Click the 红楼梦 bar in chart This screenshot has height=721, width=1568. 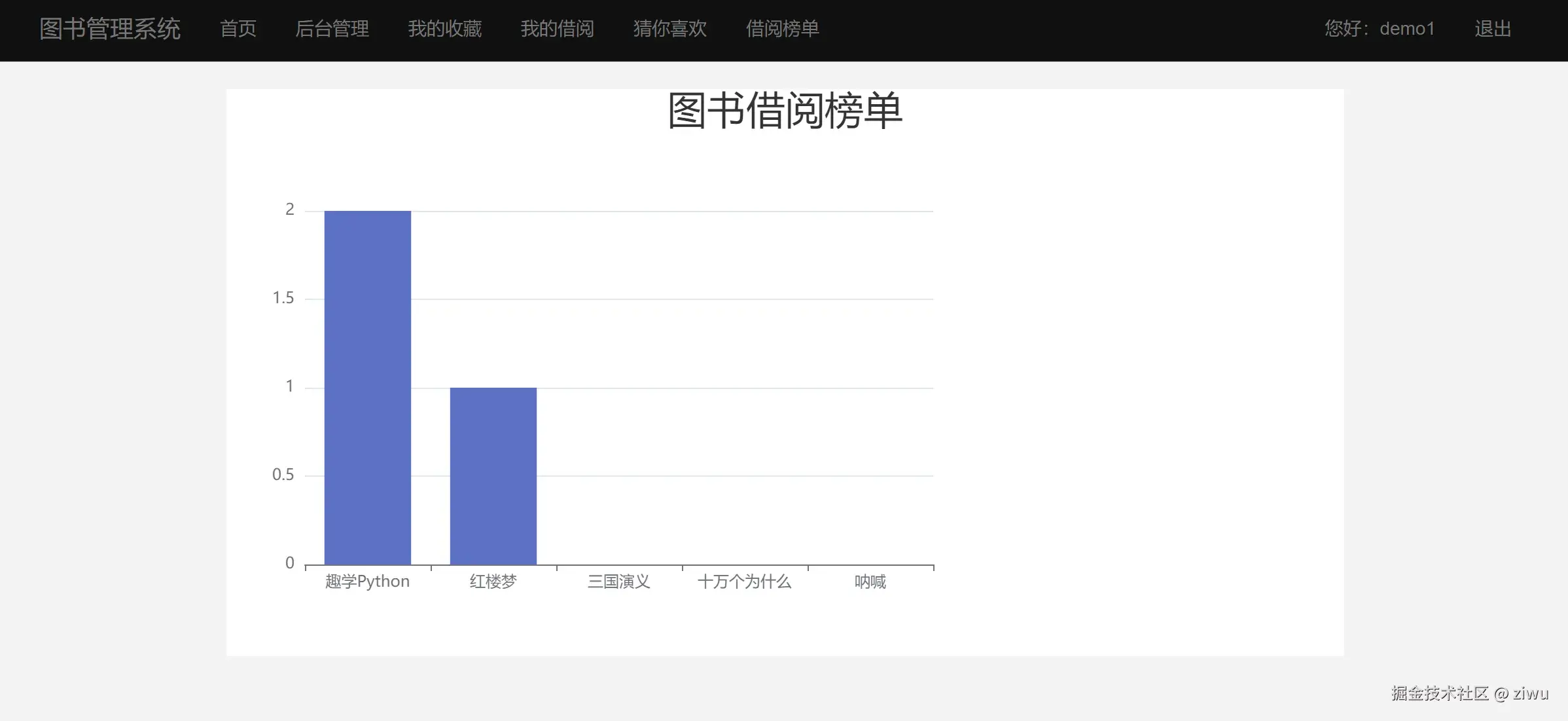pyautogui.click(x=493, y=476)
